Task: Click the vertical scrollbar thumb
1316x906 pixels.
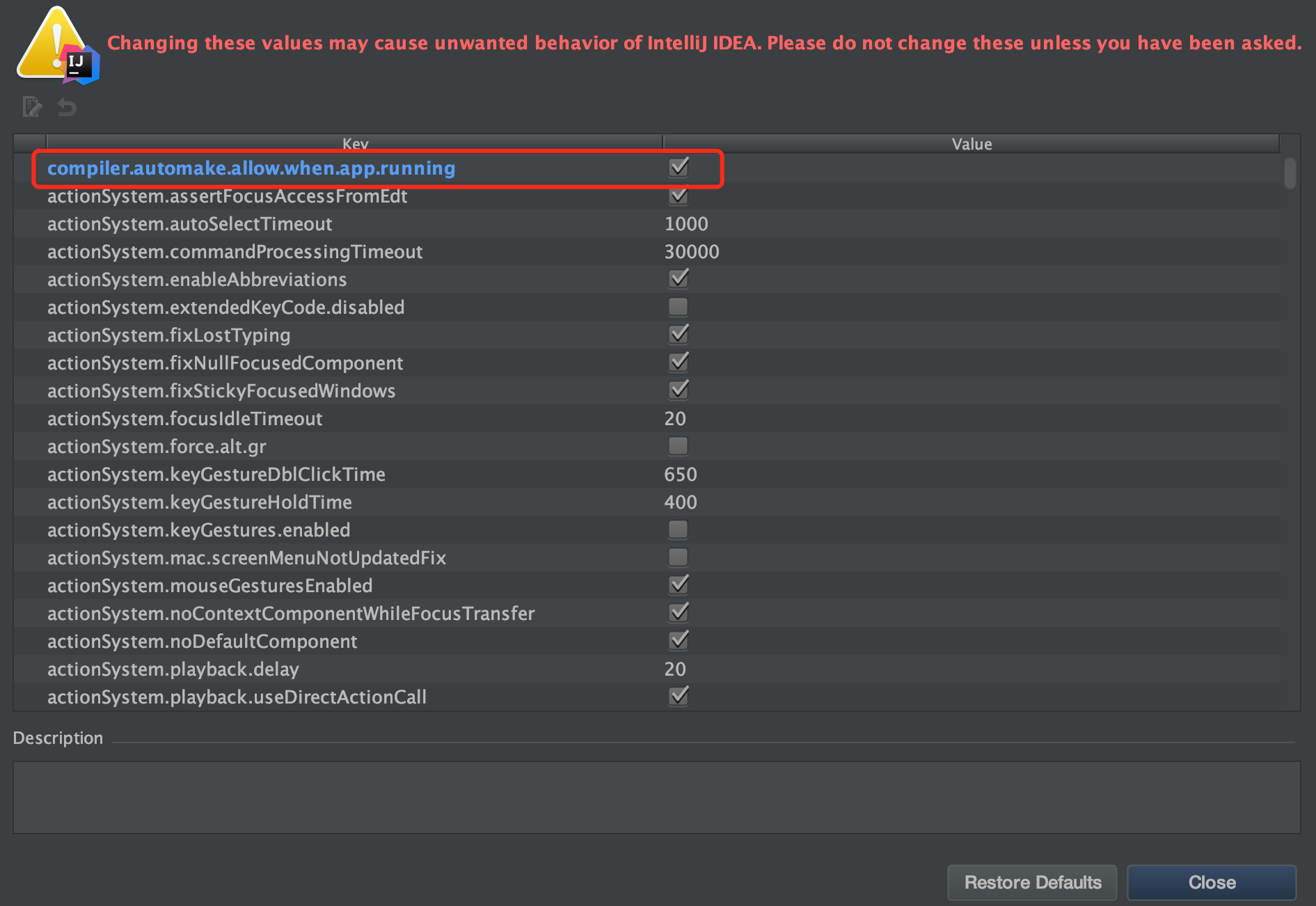Action: click(1290, 173)
